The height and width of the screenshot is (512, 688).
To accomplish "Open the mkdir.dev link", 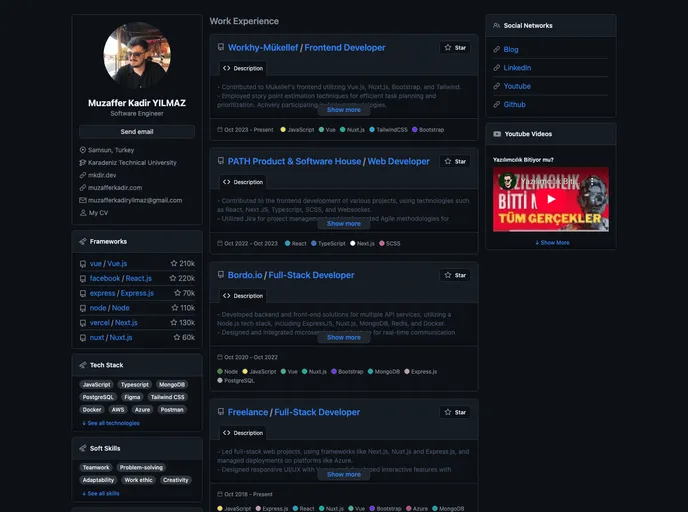I will 102,175.
